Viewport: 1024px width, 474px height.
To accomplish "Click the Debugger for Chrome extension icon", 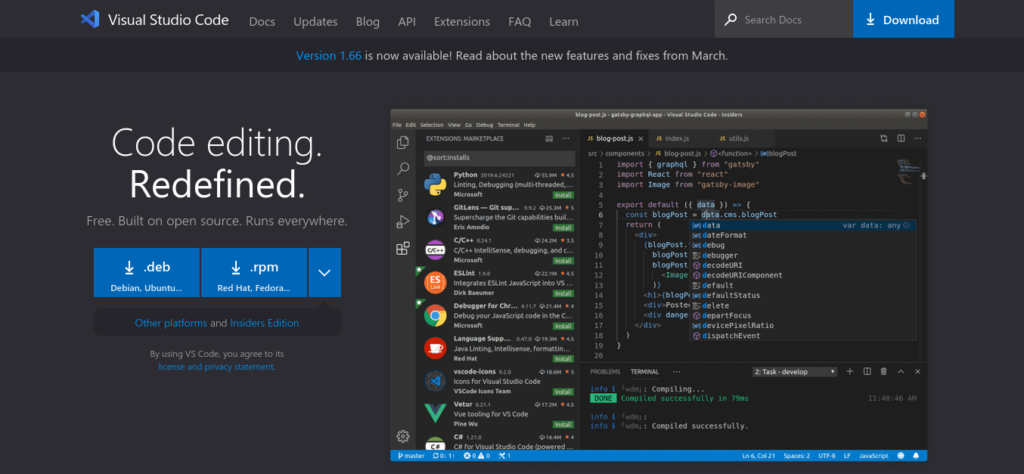I will [435, 315].
